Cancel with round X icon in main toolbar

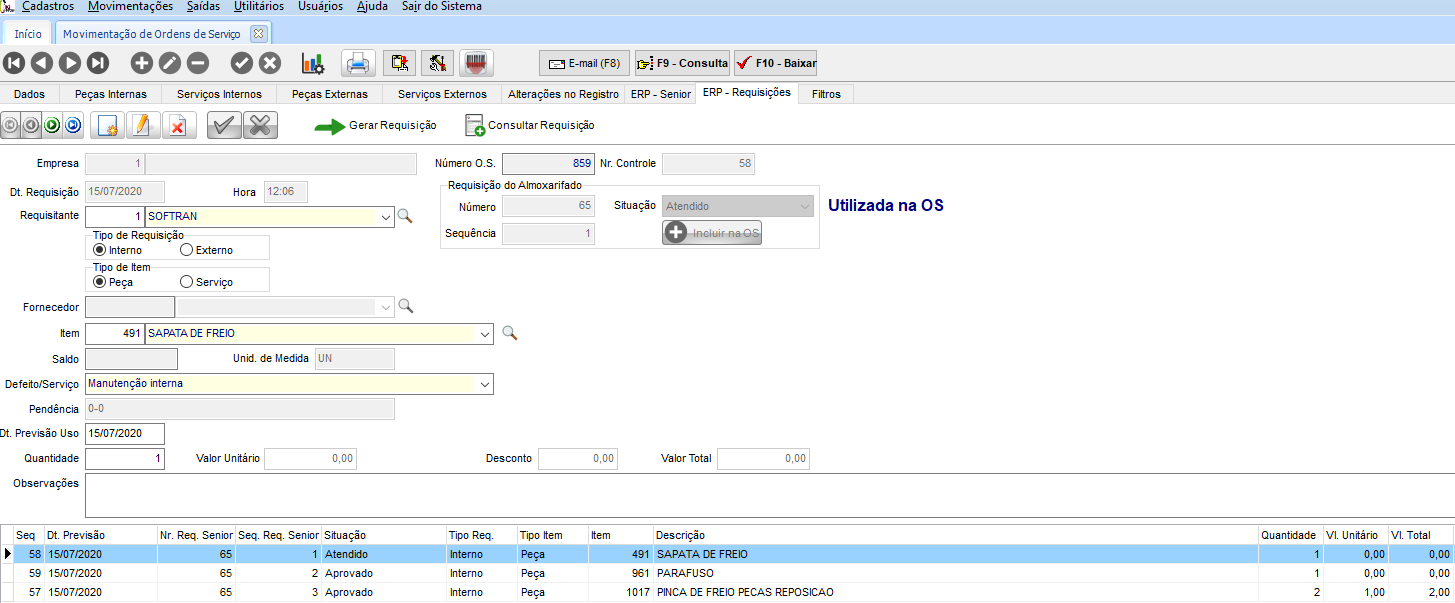[x=270, y=63]
